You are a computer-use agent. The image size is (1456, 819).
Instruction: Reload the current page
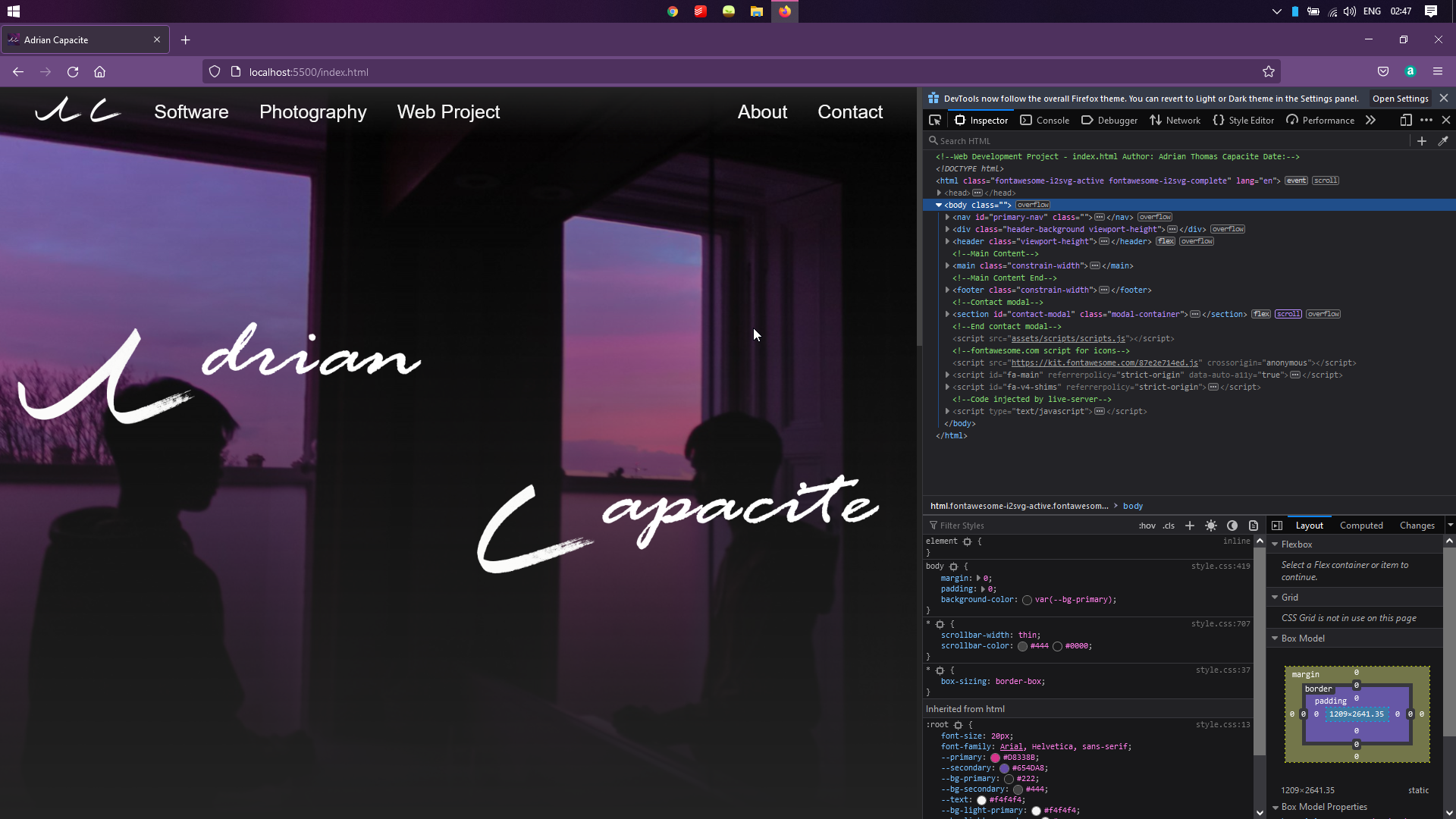[73, 72]
